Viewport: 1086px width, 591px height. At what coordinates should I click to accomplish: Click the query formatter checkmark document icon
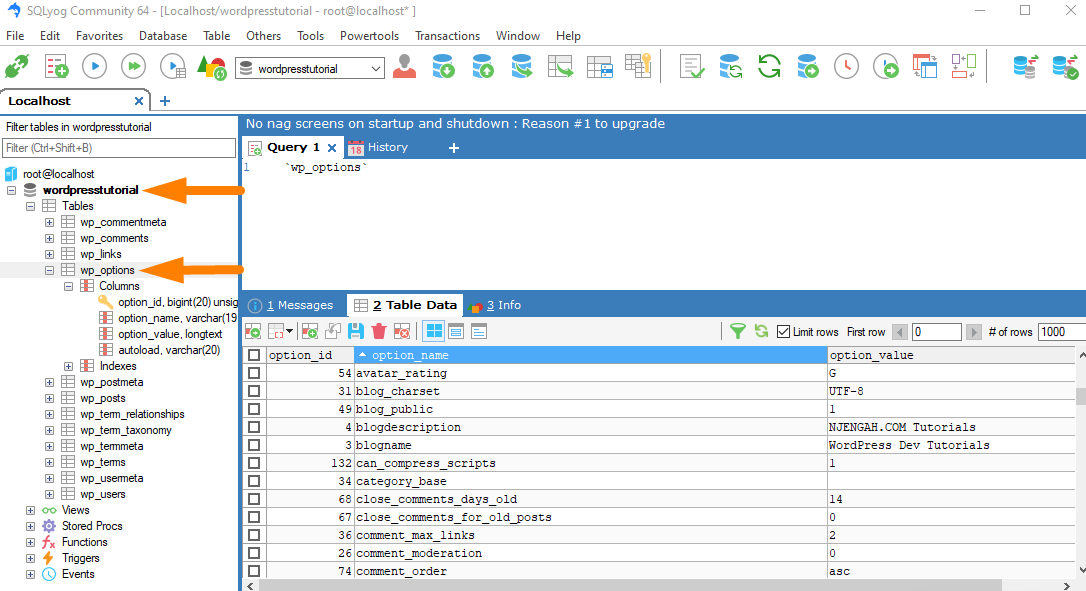pos(692,67)
